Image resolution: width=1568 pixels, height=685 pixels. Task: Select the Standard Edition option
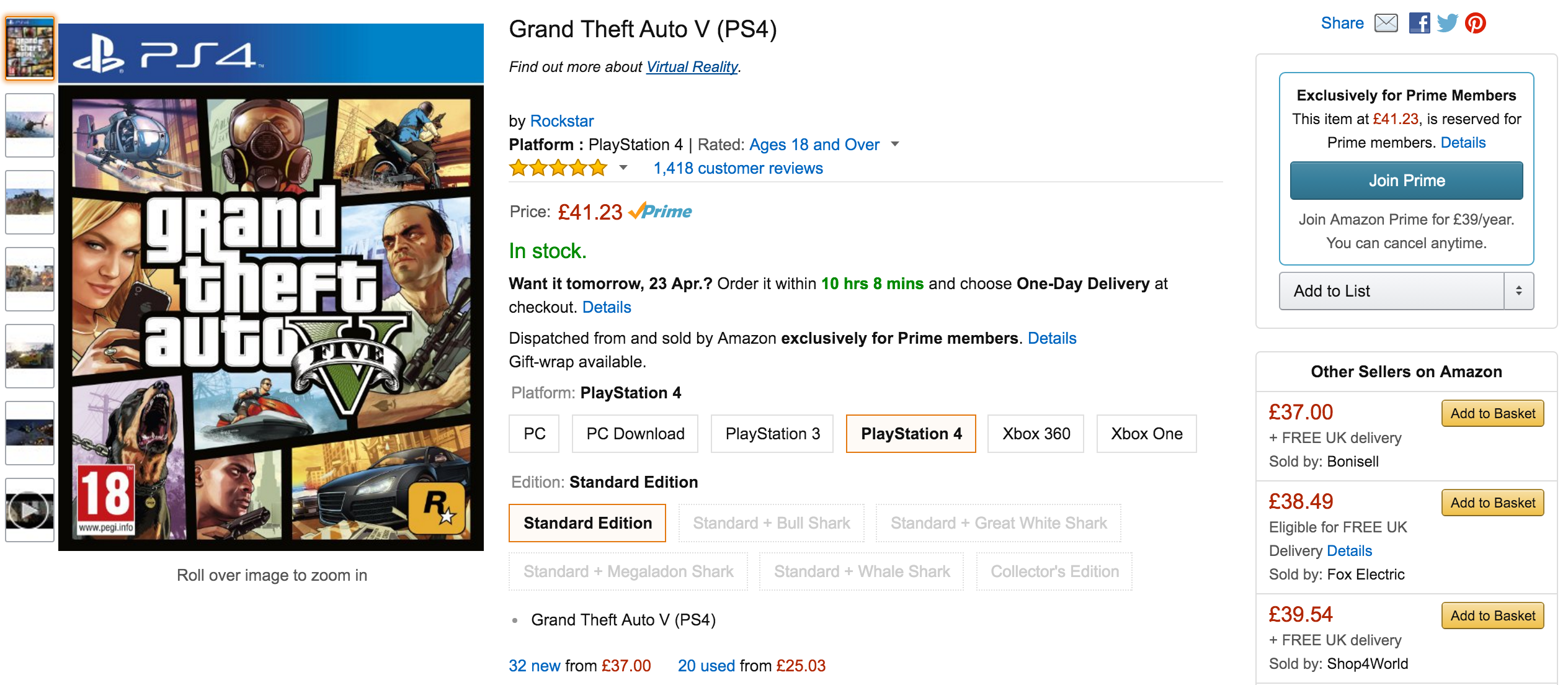[x=587, y=523]
